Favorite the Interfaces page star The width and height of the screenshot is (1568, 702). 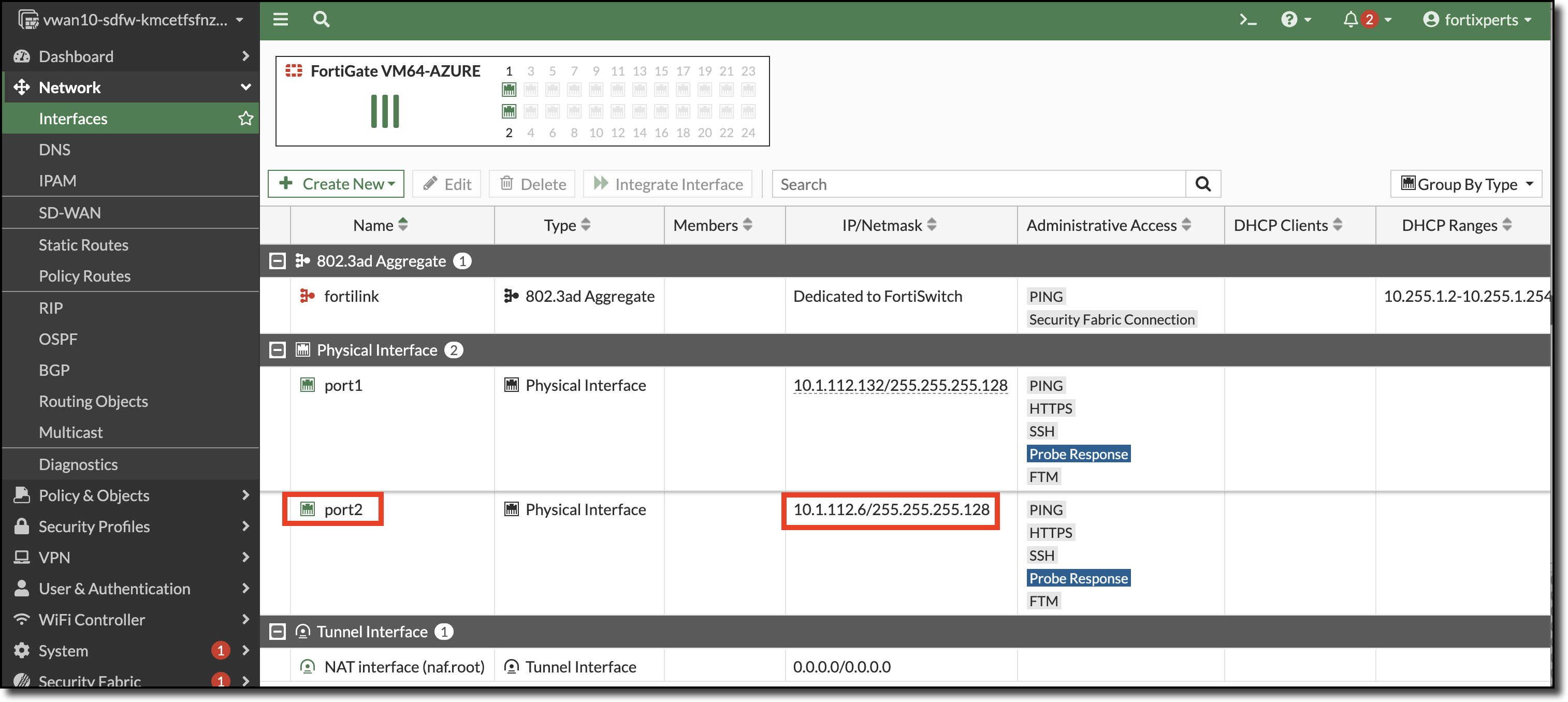click(x=245, y=118)
